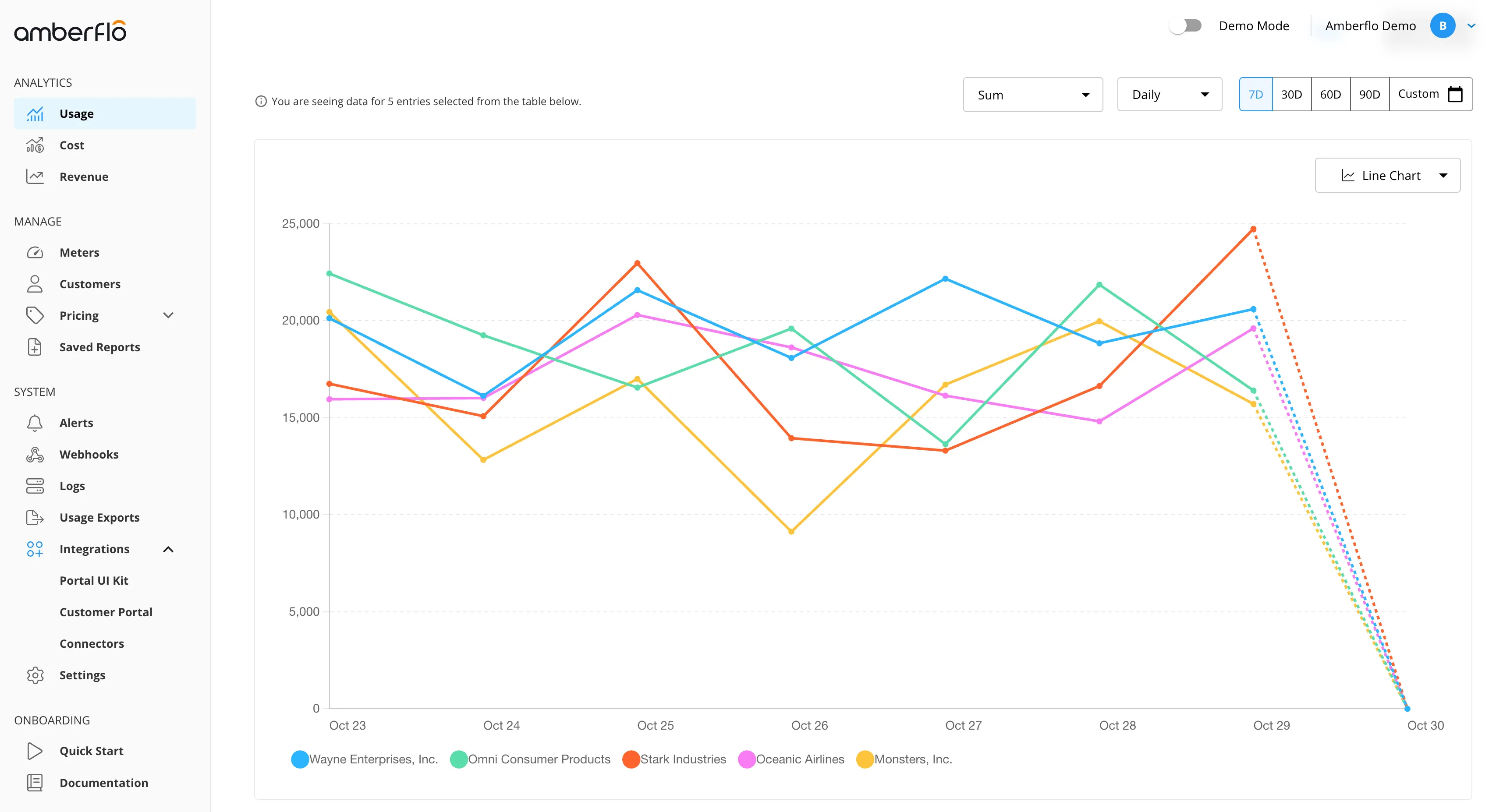Collapse the Integrations submenu chevron

[x=168, y=550]
